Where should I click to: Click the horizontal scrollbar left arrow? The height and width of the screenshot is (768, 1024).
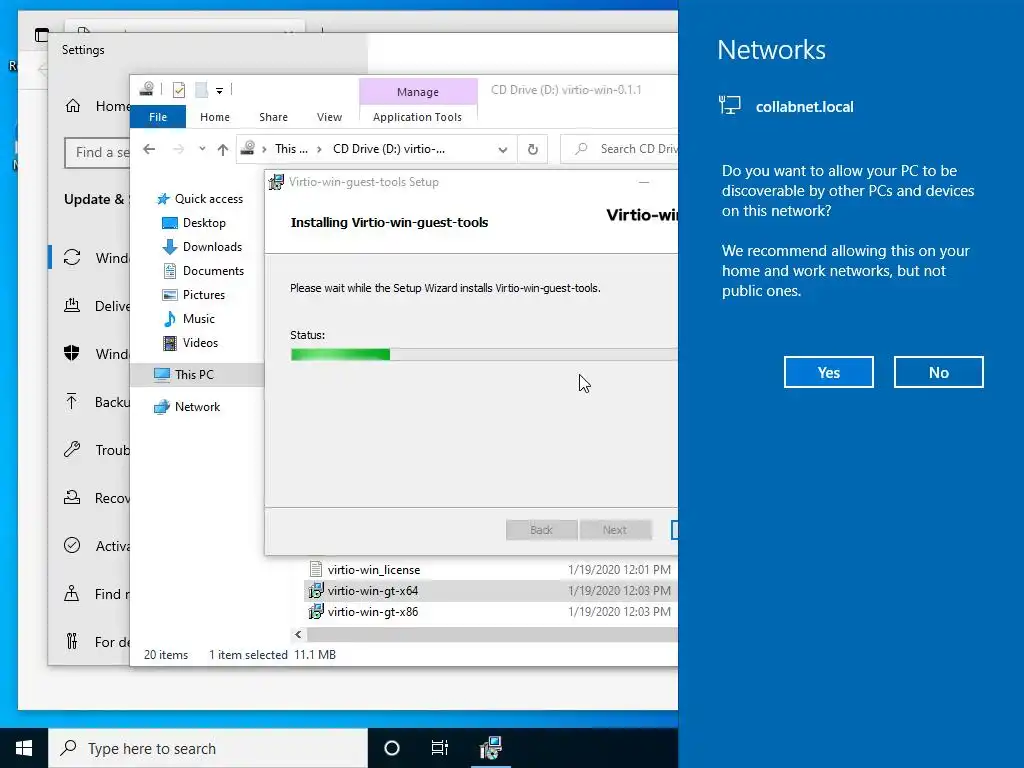[x=298, y=634]
